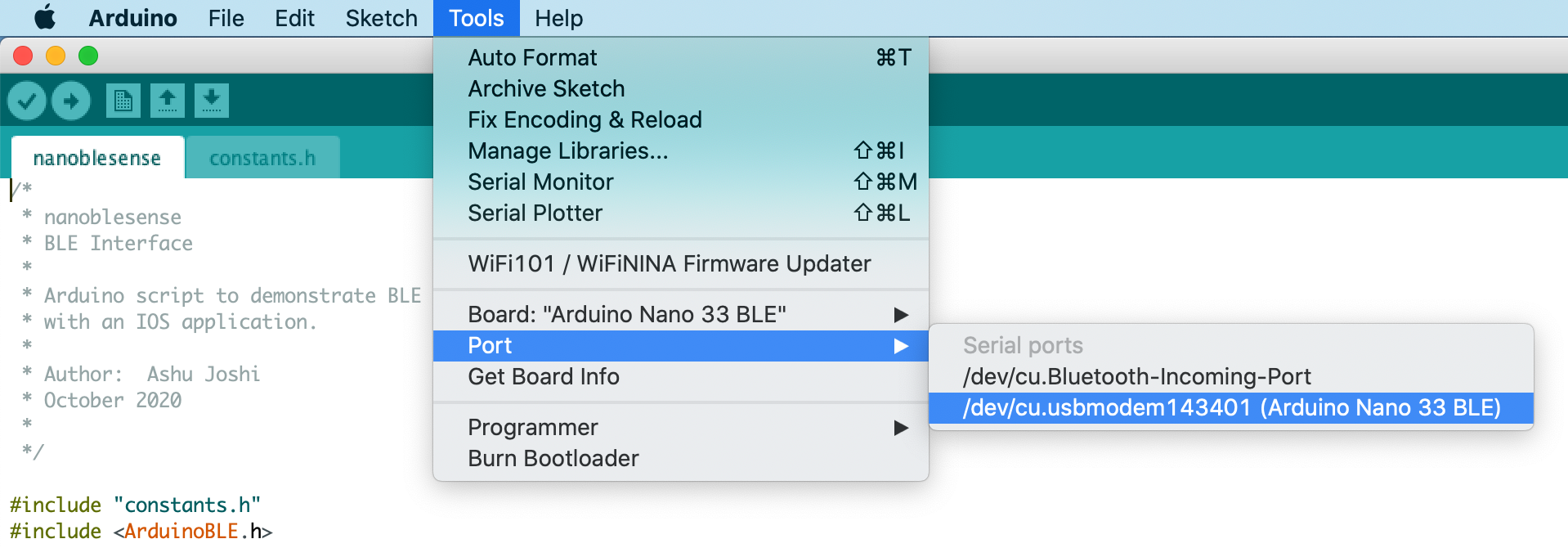Expand the Programmer submenu arrow
Image resolution: width=1568 pixels, height=548 pixels.
point(901,428)
